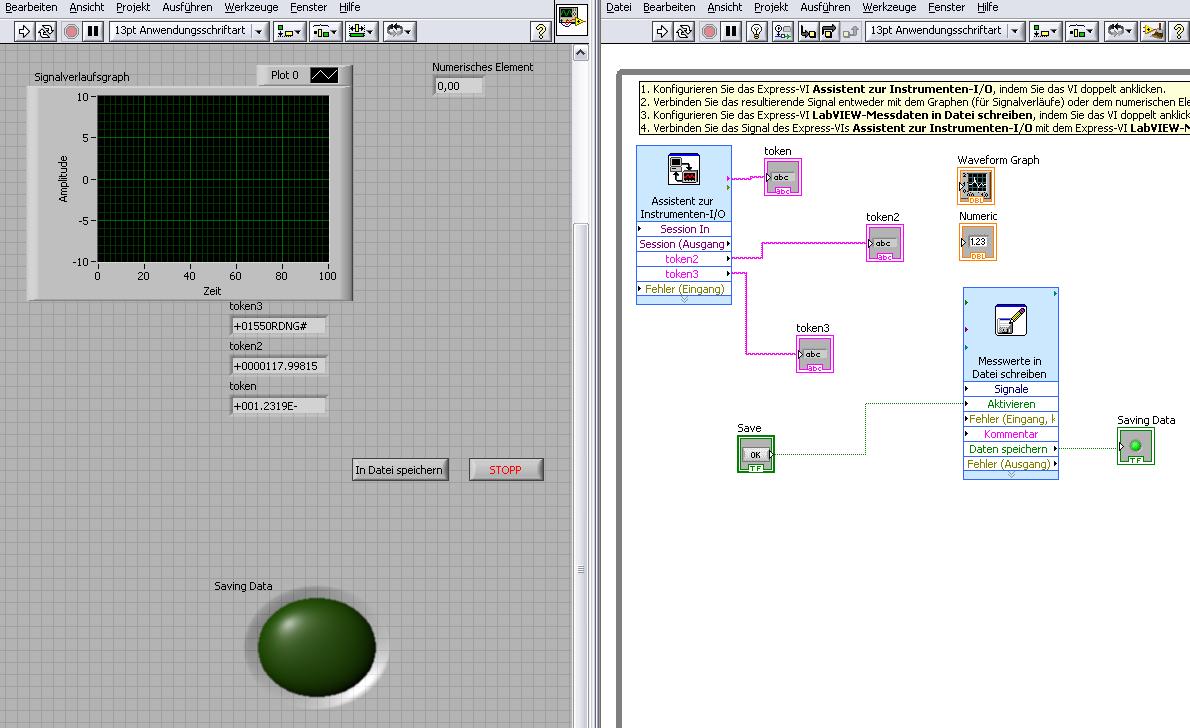Toggle Run Continuously in block diagram toolbar
Image resolution: width=1190 pixels, height=728 pixels.
pyautogui.click(x=685, y=31)
